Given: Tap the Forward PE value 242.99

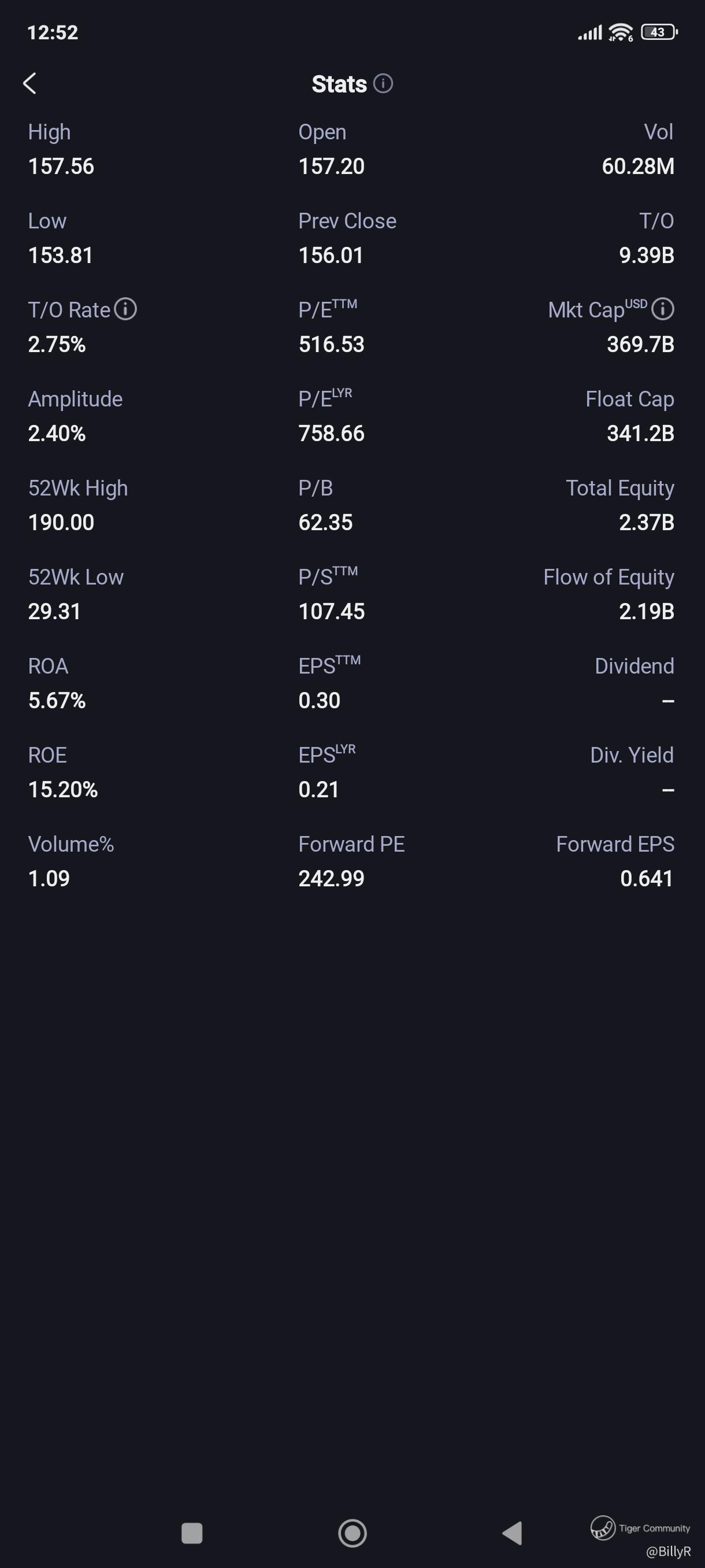Looking at the screenshot, I should [x=332, y=878].
